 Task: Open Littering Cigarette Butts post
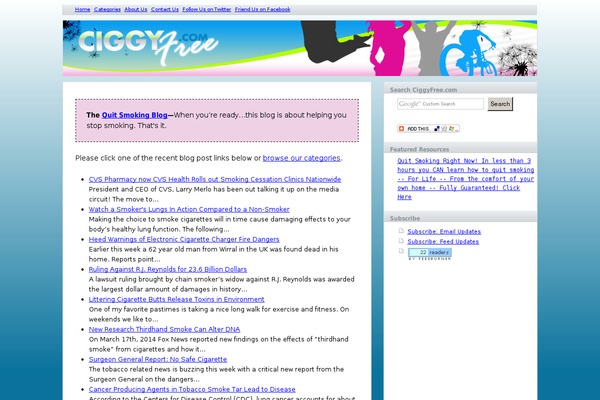click(176, 299)
